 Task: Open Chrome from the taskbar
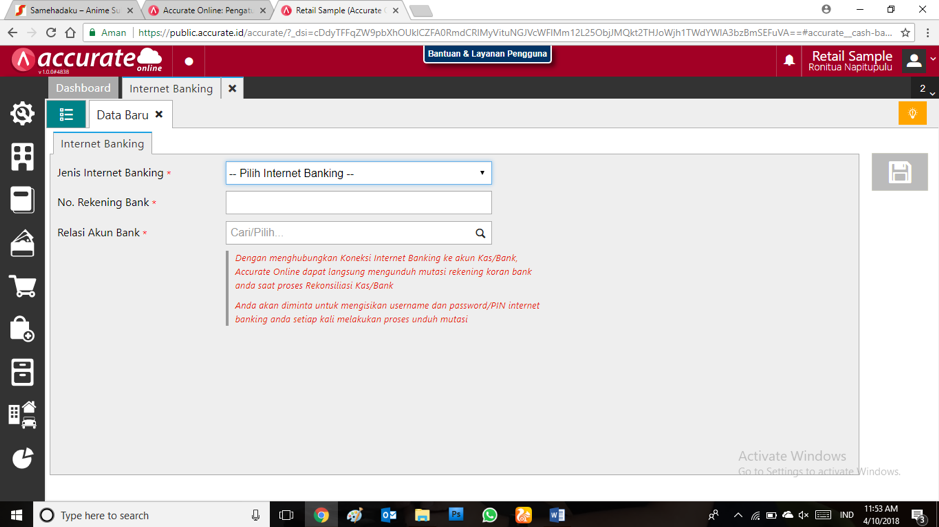pyautogui.click(x=321, y=515)
